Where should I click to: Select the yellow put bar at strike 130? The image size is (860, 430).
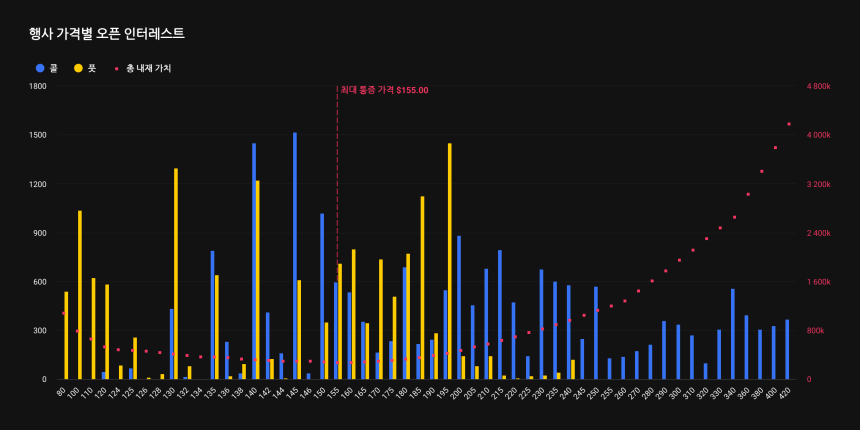pyautogui.click(x=176, y=273)
